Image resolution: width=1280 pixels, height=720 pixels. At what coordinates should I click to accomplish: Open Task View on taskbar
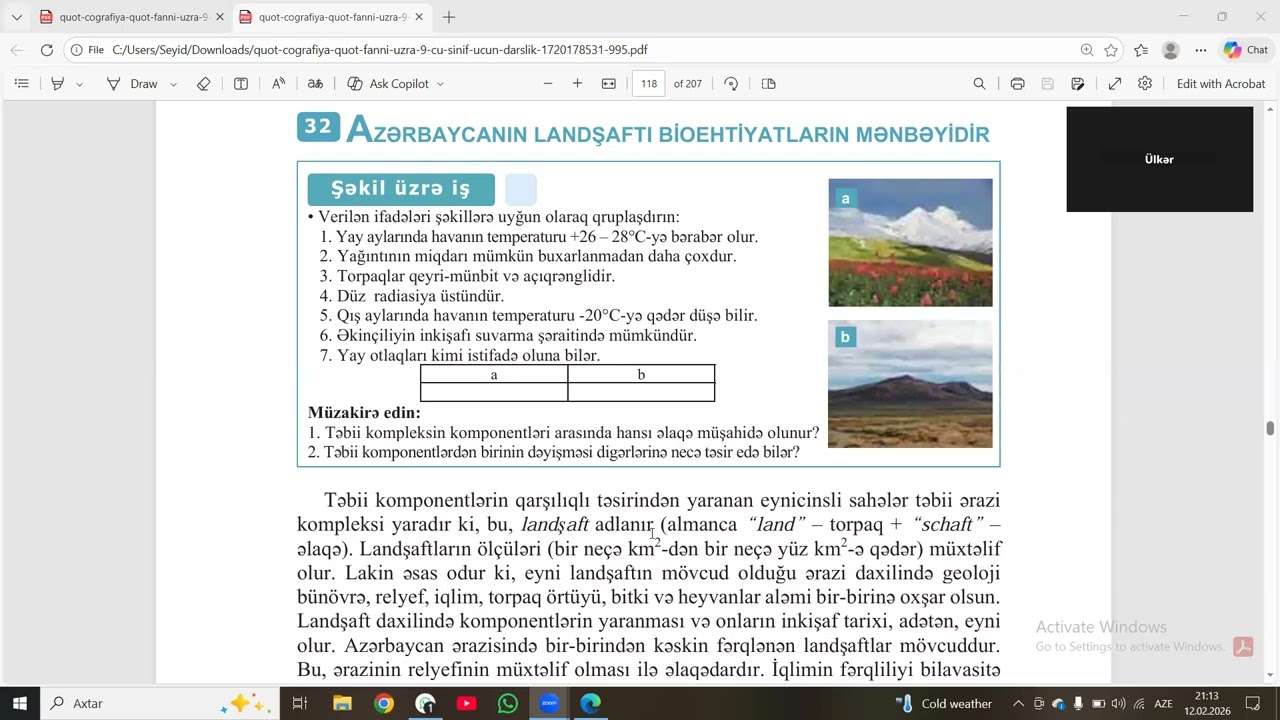tap(299, 703)
